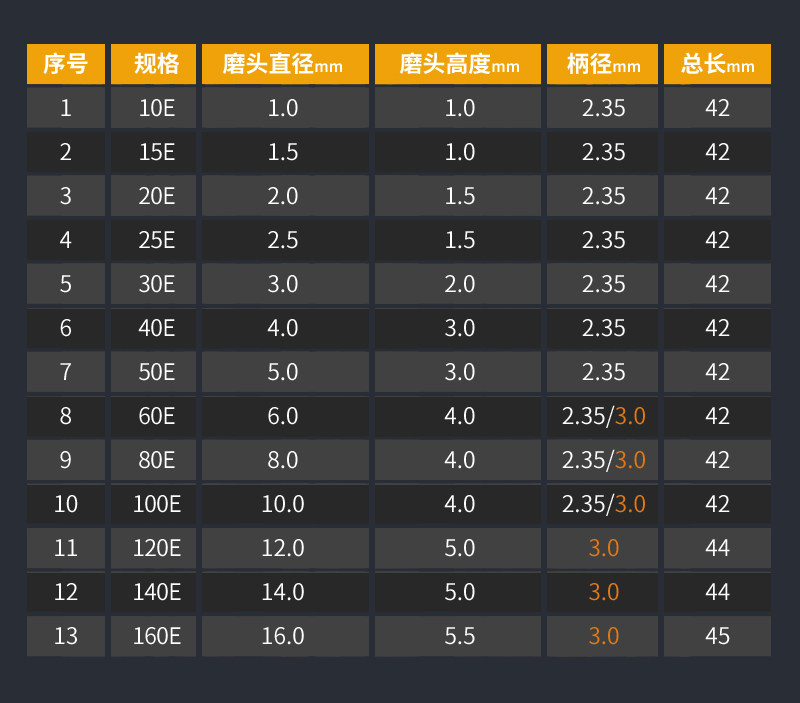The image size is (800, 703).
Task: Click the 总长mm column header
Action: click(717, 65)
